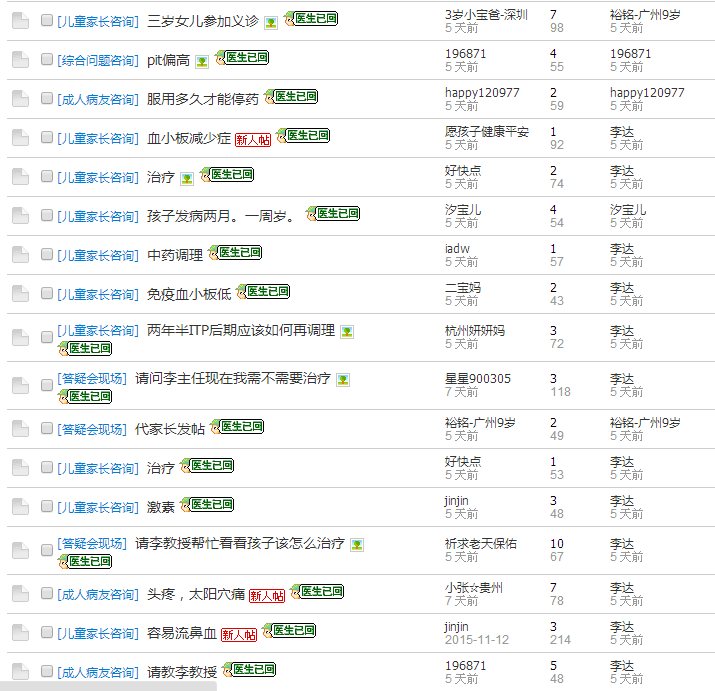
Task: Tick the checkbox for 代家长发帖
Action: tap(47, 428)
